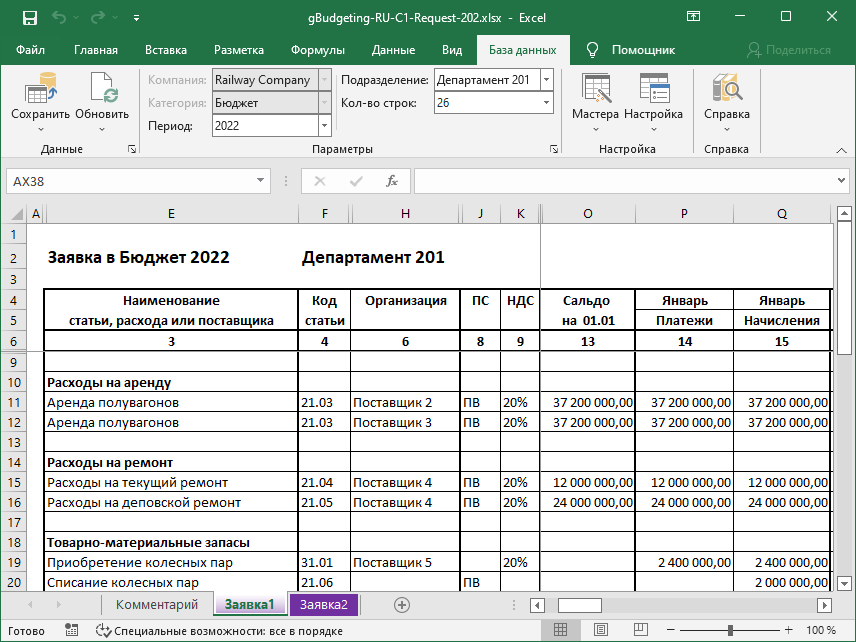This screenshot has height=642, width=856.
Task: Click the Undo arrow in title bar
Action: tap(59, 18)
